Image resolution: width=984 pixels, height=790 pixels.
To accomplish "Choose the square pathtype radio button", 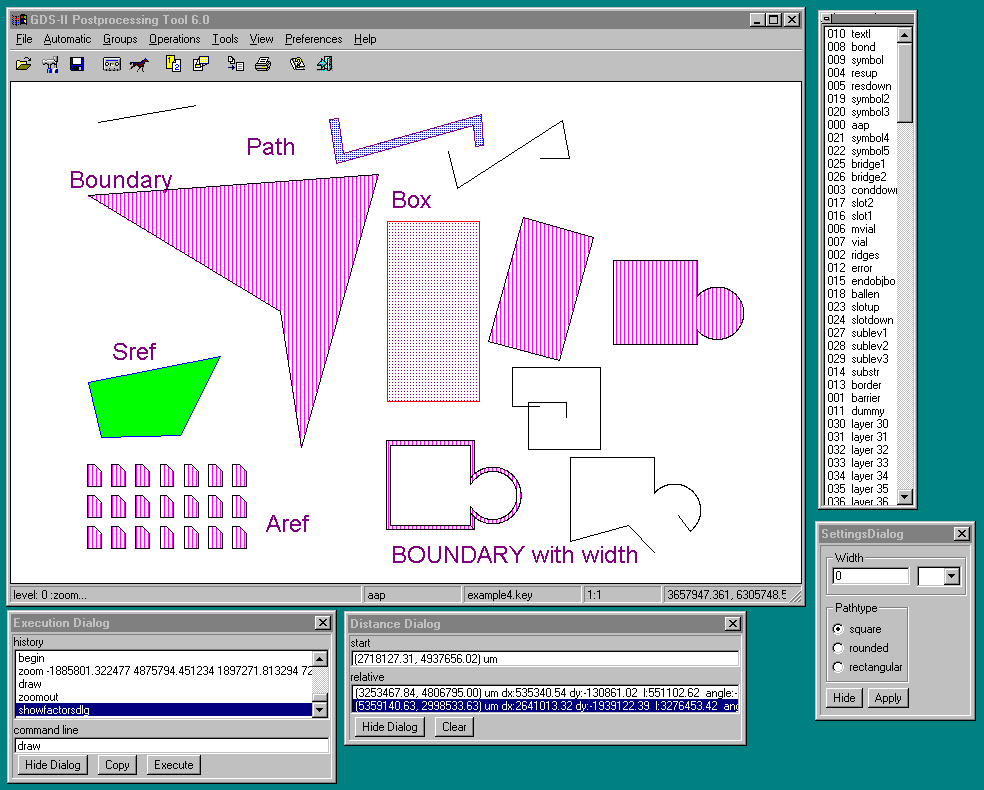I will point(838,629).
